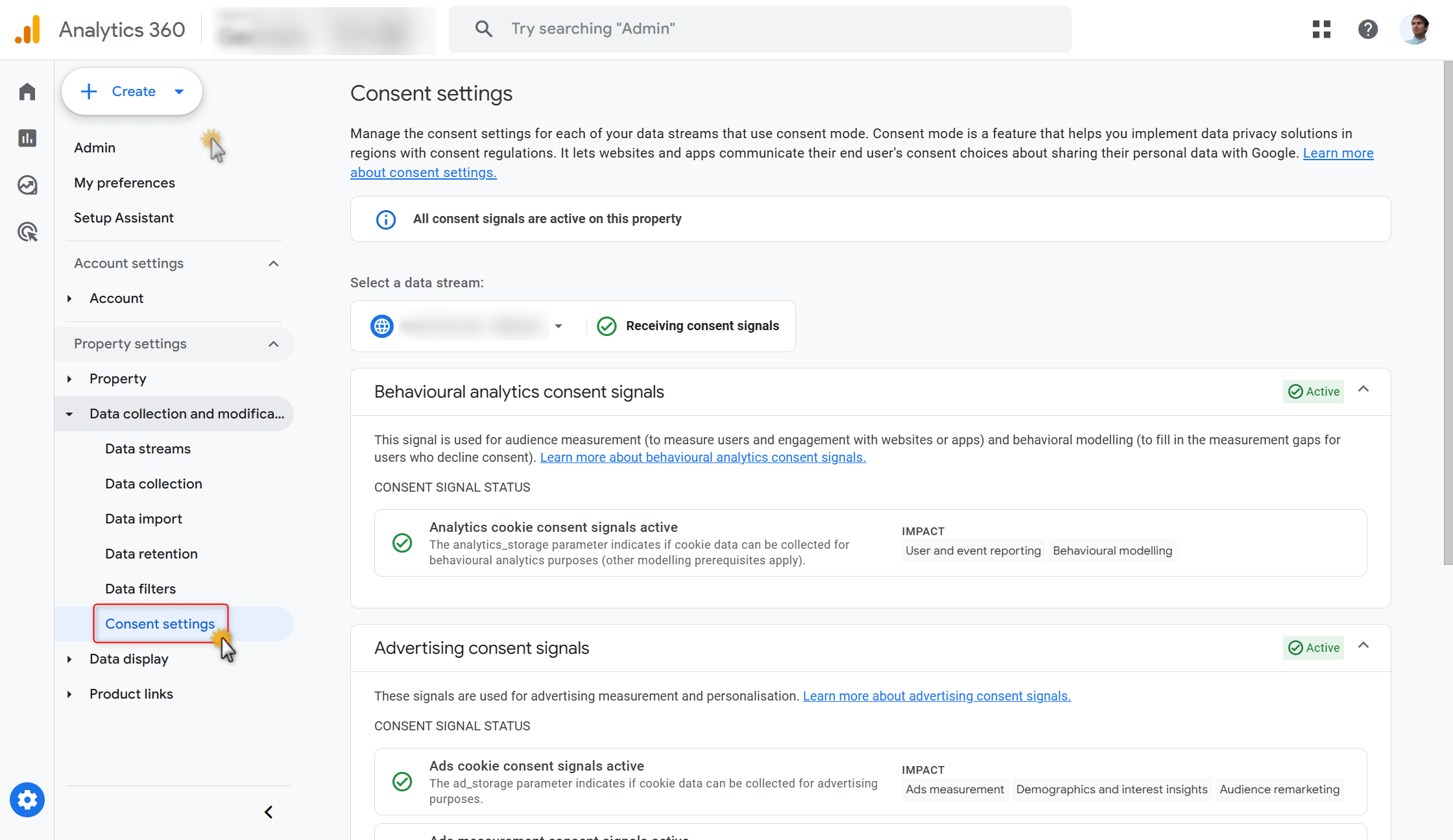Viewport: 1453px width, 840px height.
Task: Click the All consent signals are active banner text
Action: tap(547, 219)
